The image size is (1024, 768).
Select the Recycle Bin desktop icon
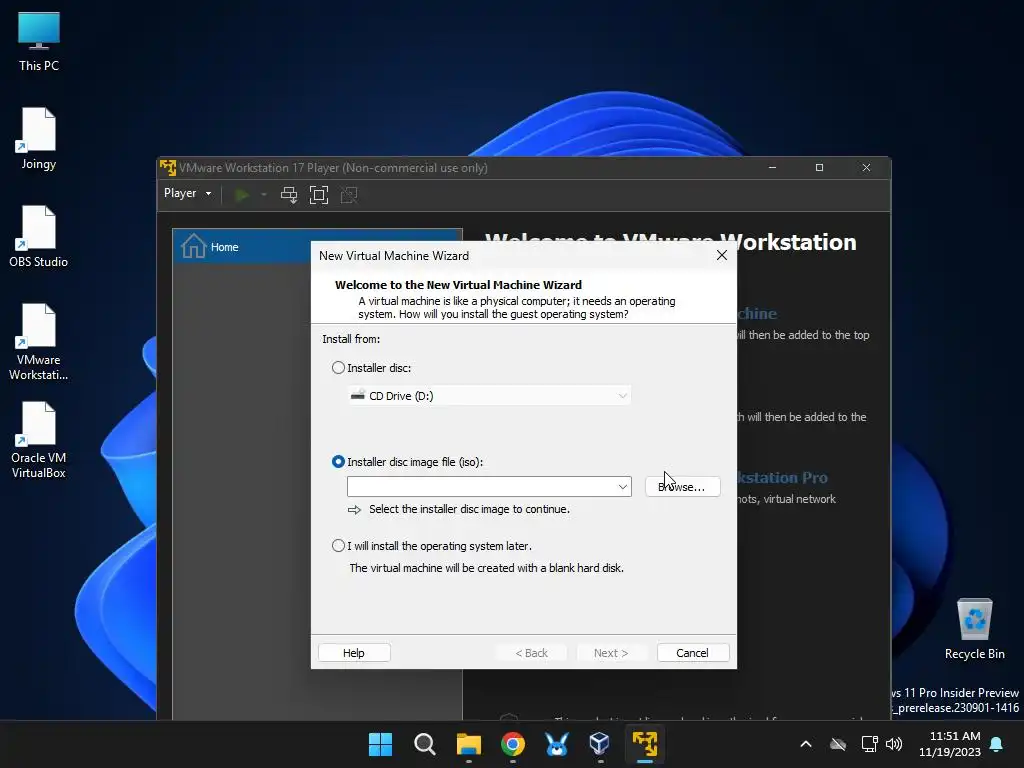[974, 629]
